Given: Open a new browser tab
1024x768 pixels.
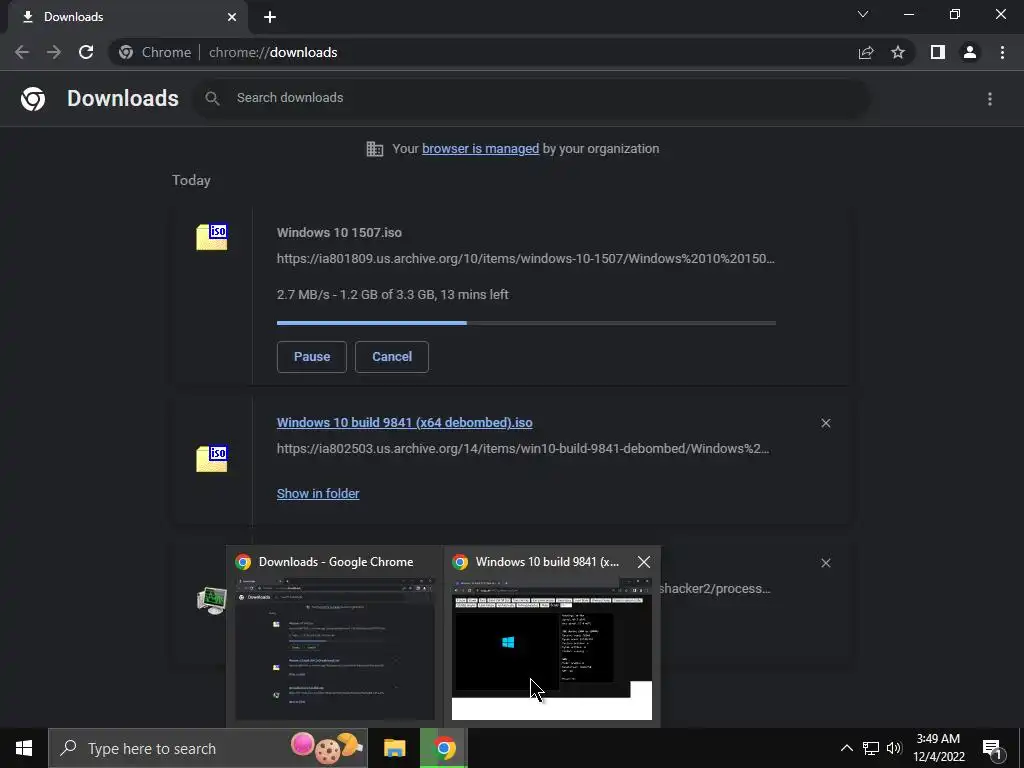Looking at the screenshot, I should click(270, 17).
